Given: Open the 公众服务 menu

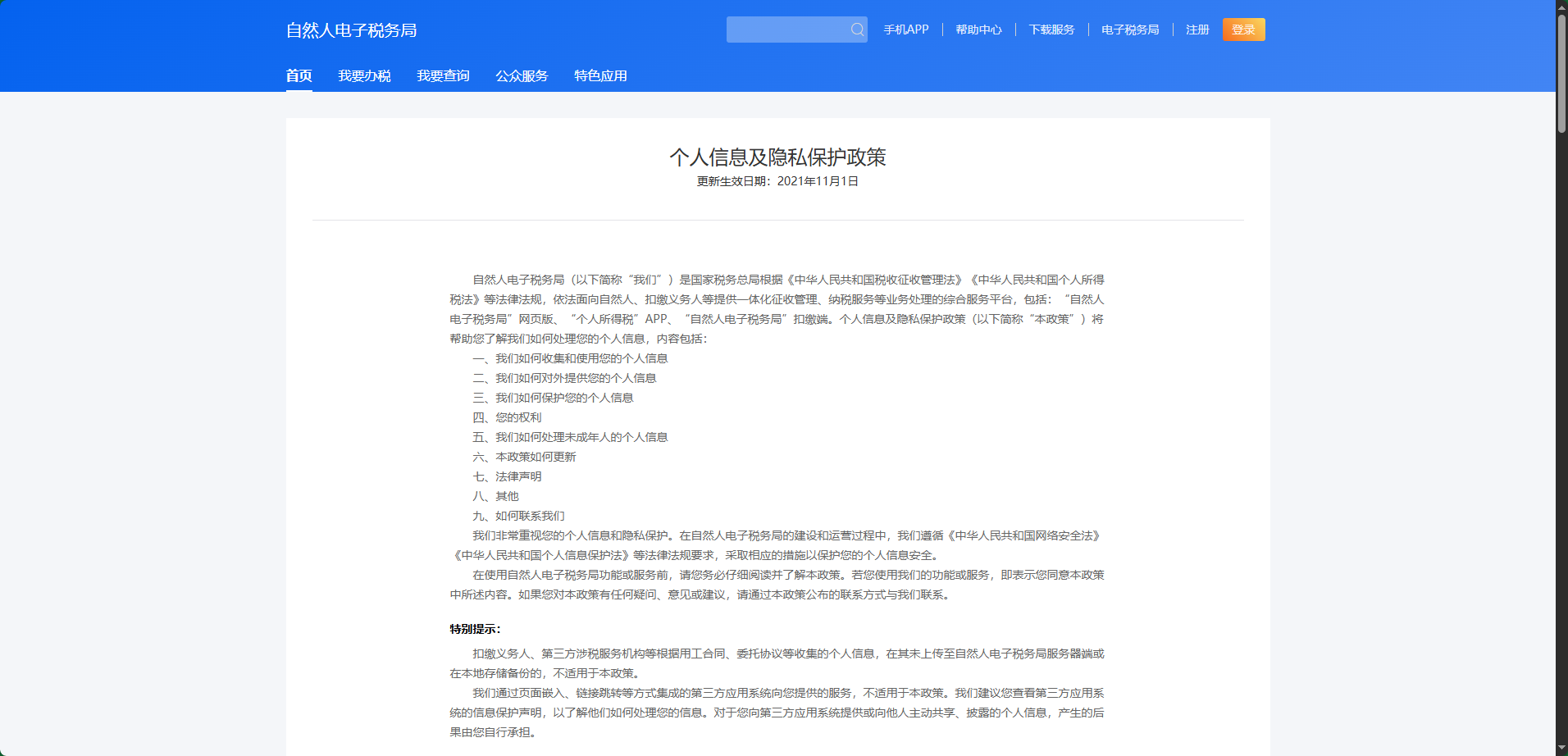Looking at the screenshot, I should [522, 75].
